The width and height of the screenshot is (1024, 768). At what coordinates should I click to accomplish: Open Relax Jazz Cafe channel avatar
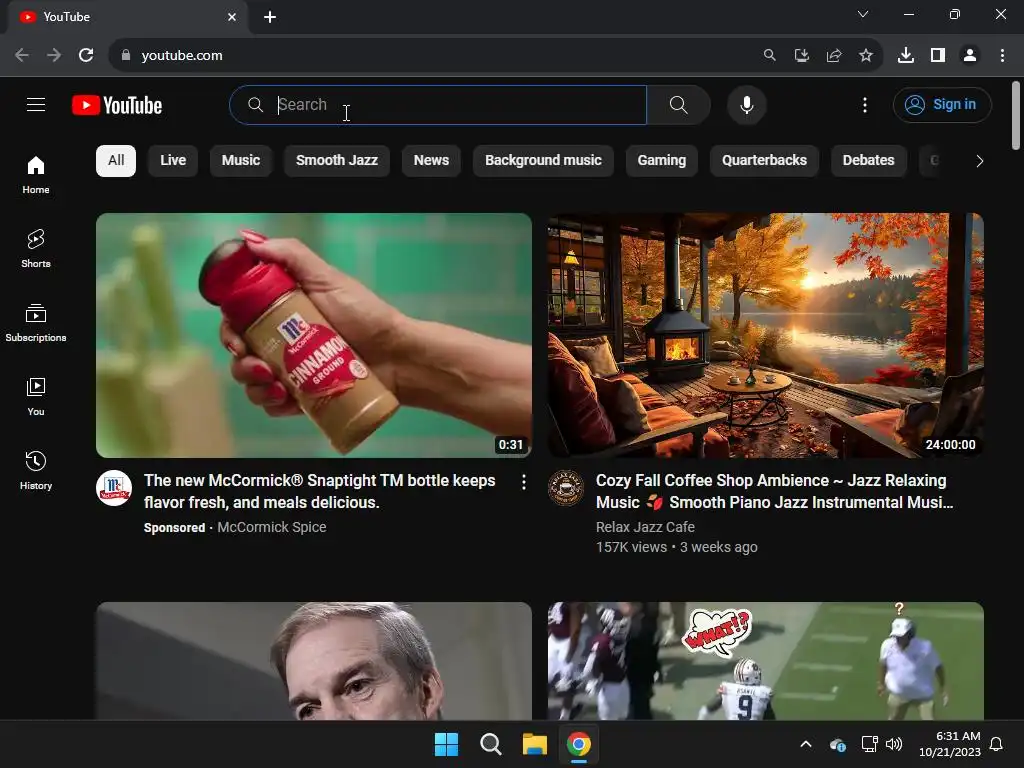[x=566, y=488]
